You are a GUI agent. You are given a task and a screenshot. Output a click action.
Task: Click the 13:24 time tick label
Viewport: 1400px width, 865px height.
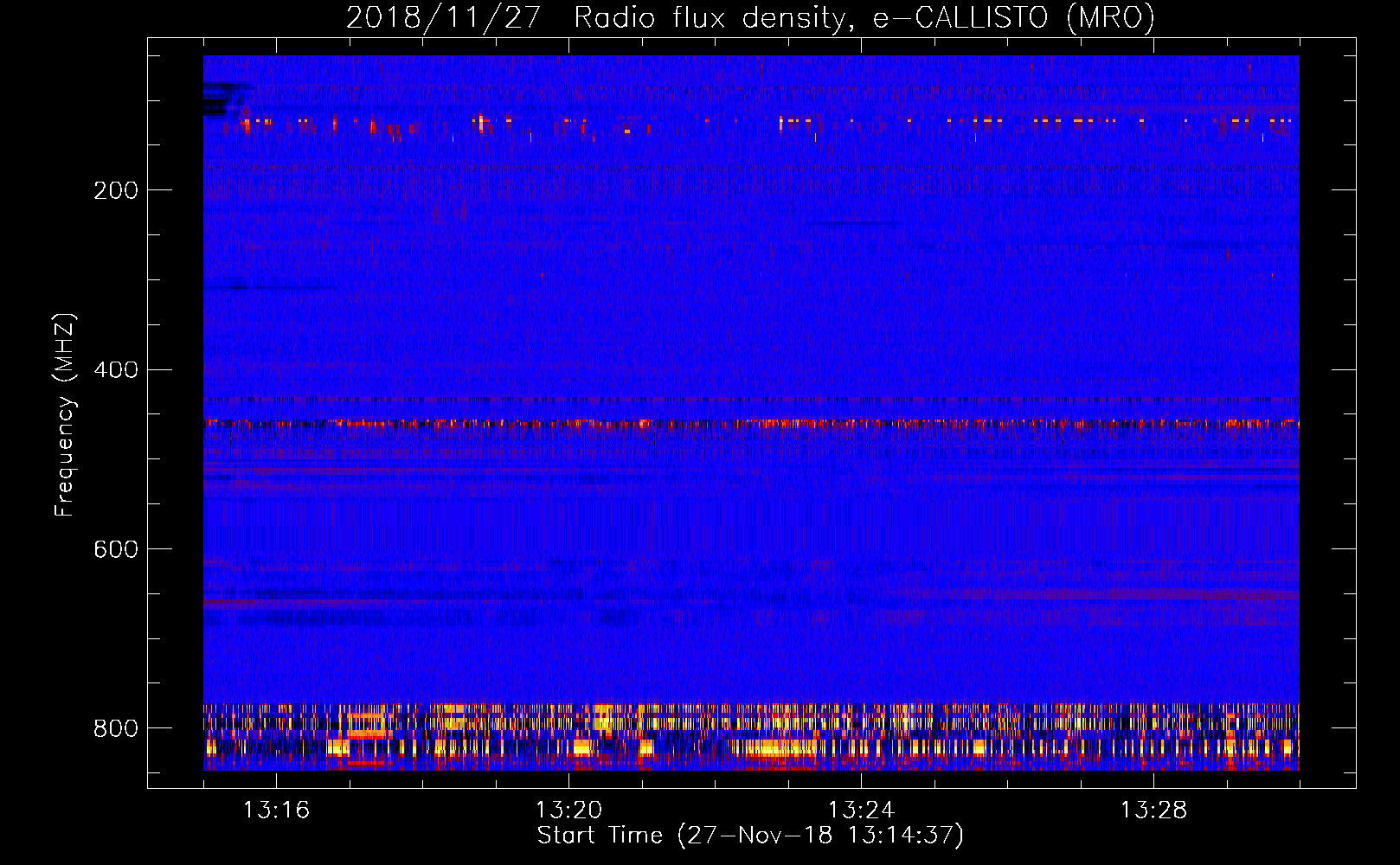(861, 810)
